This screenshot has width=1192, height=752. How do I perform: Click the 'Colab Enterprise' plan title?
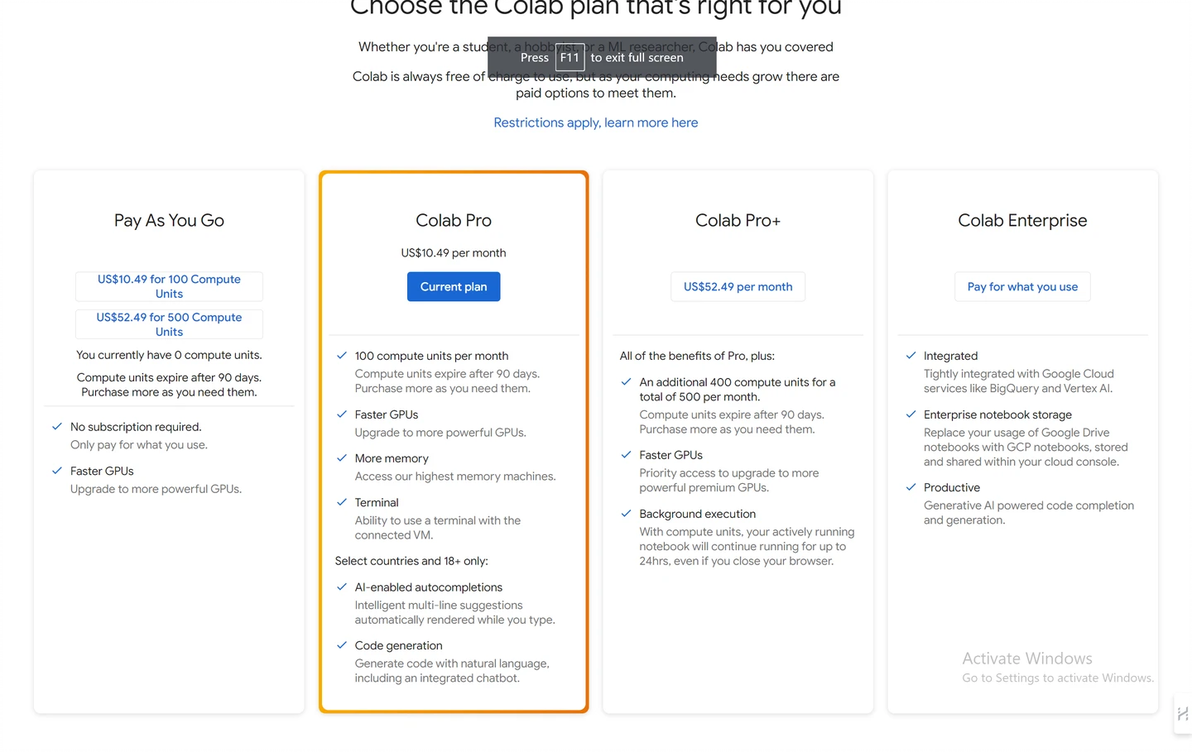[x=1022, y=220]
